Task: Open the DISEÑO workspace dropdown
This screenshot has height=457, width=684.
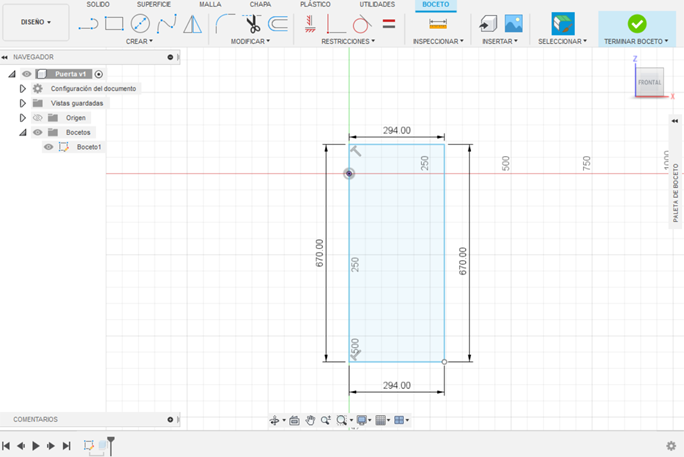Action: 36,22
